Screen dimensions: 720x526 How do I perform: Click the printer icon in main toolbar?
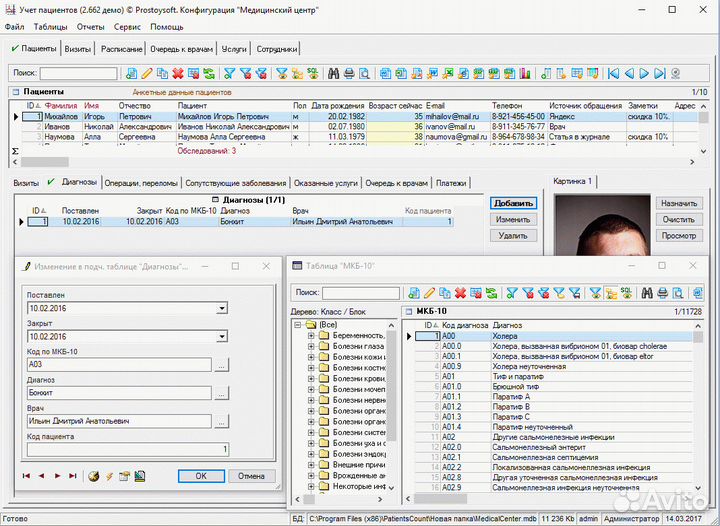pos(350,73)
